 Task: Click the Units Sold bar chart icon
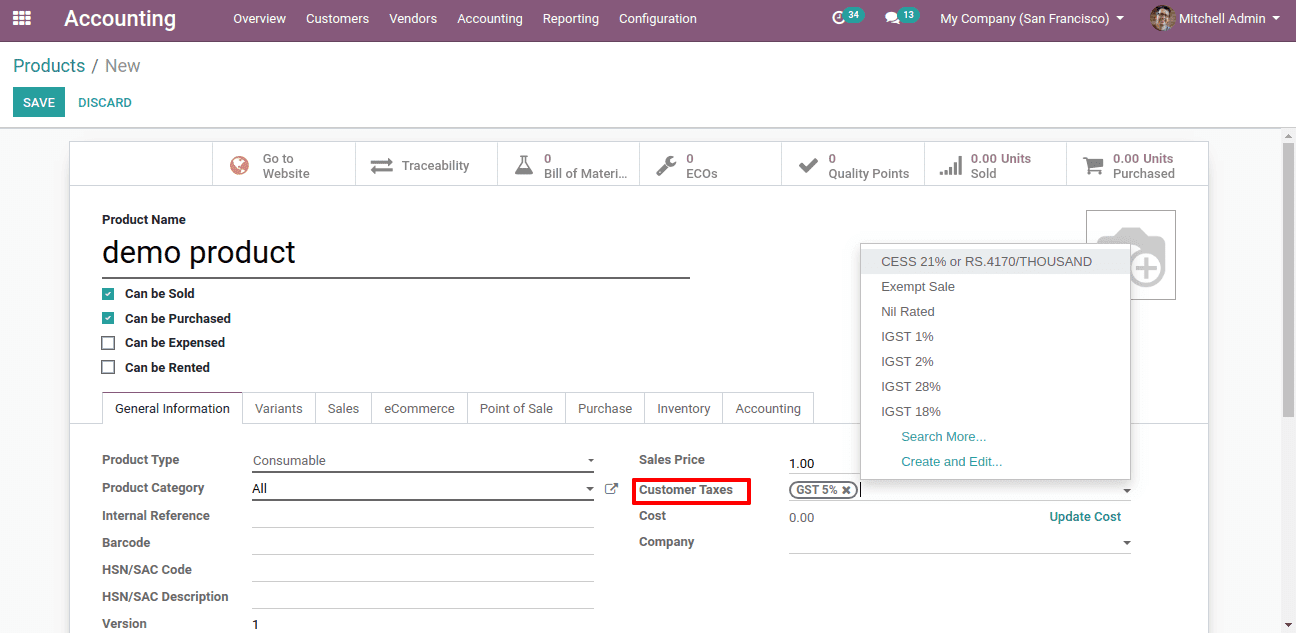[950, 166]
